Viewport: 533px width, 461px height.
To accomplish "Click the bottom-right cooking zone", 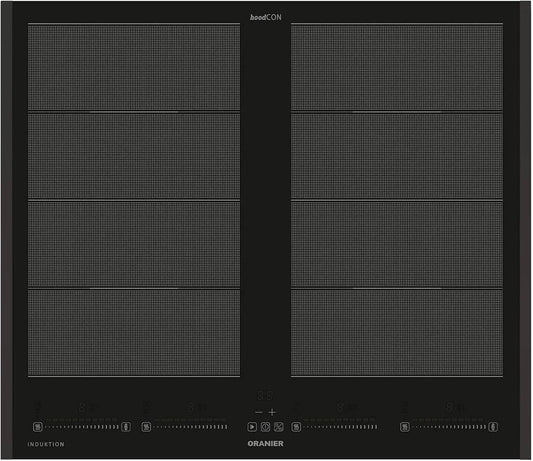I will 397,333.
